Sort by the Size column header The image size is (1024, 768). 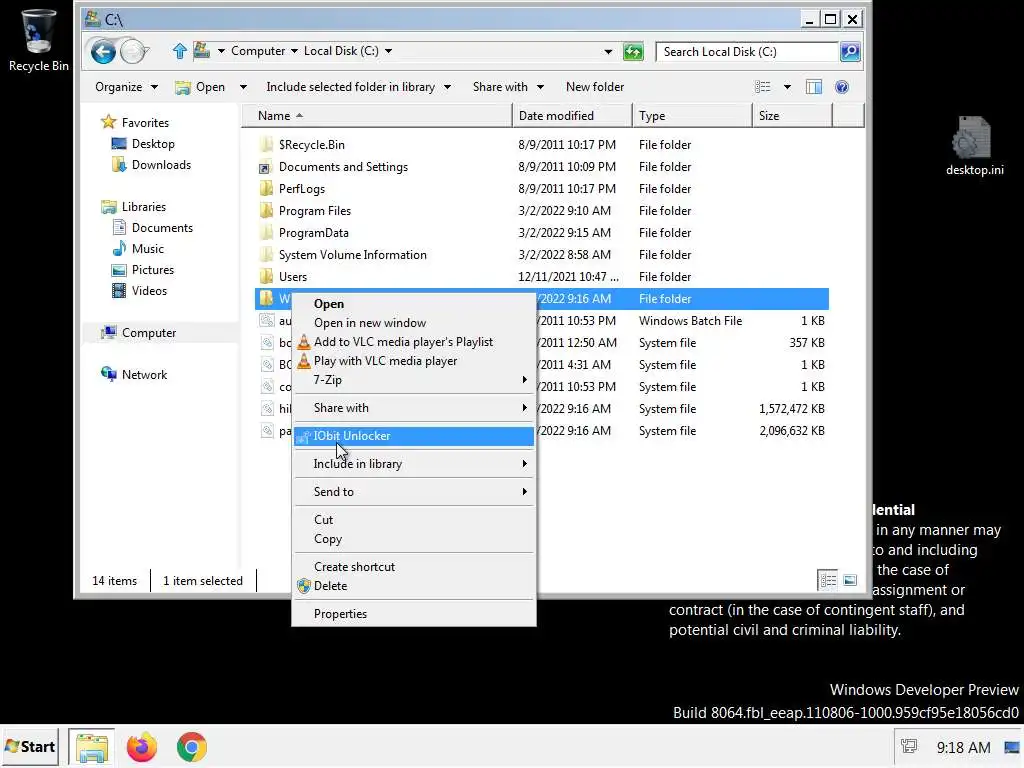click(792, 116)
